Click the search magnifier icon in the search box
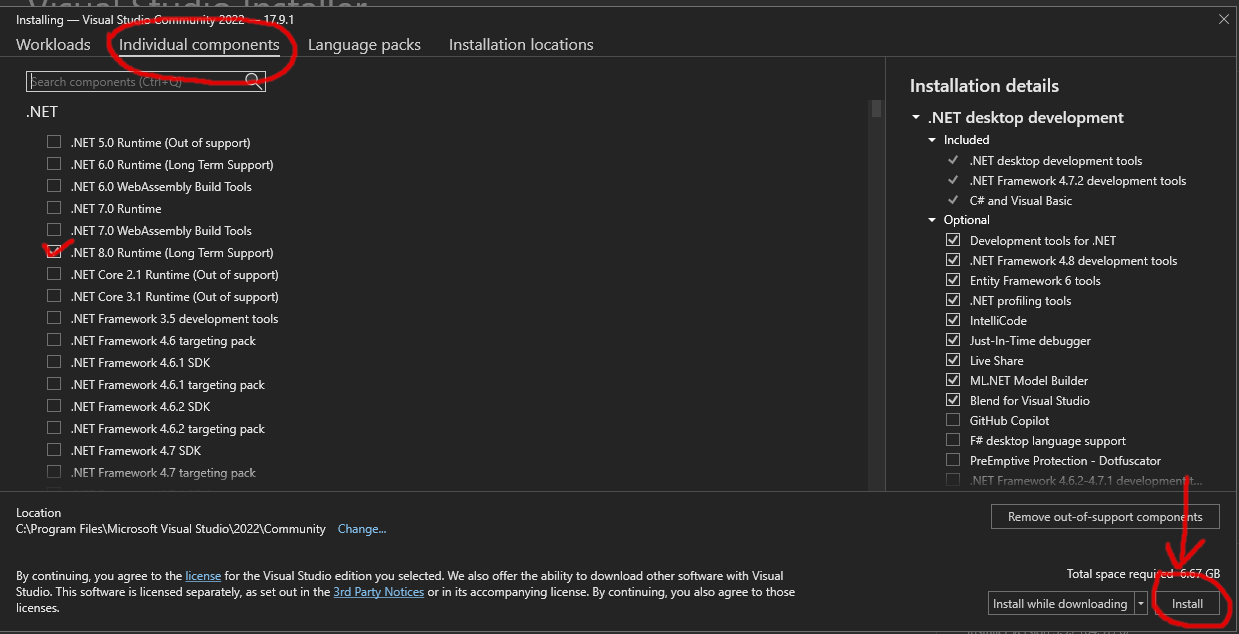Viewport: 1239px width, 634px height. point(255,81)
